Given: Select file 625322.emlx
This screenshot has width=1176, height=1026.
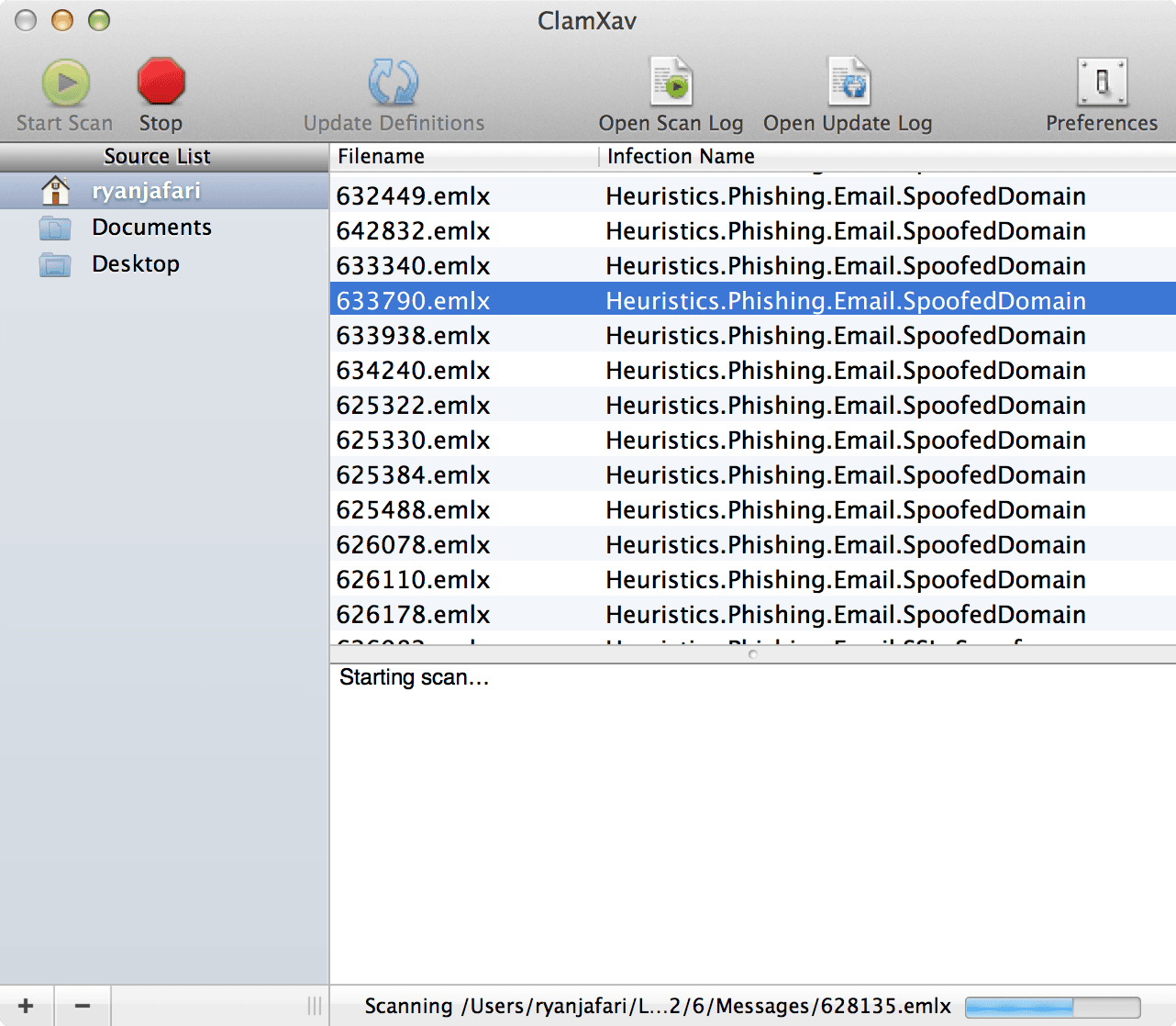Looking at the screenshot, I should pyautogui.click(x=413, y=406).
